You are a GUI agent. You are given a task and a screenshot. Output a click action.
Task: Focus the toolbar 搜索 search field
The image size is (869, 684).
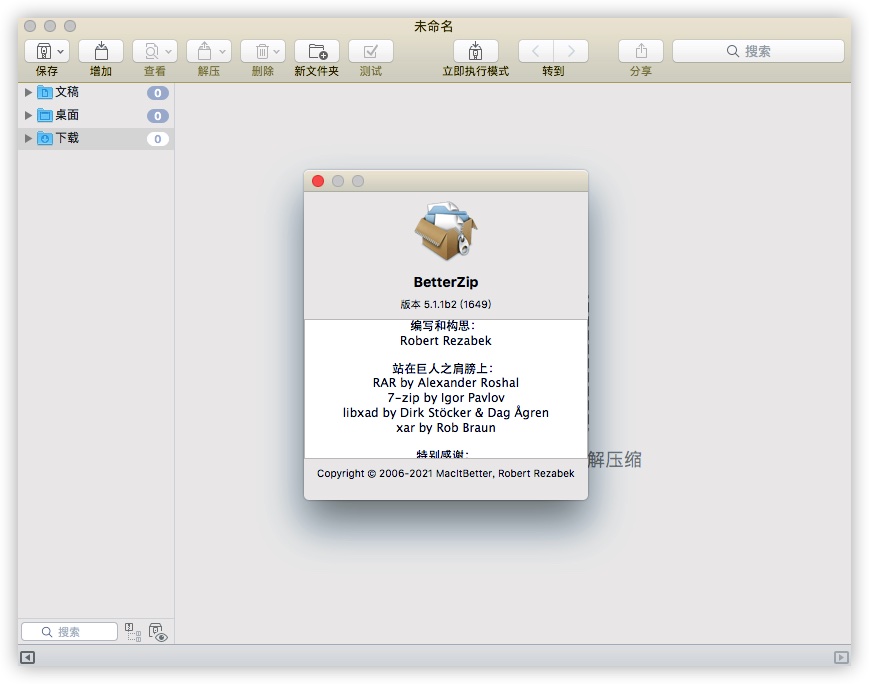coord(758,51)
